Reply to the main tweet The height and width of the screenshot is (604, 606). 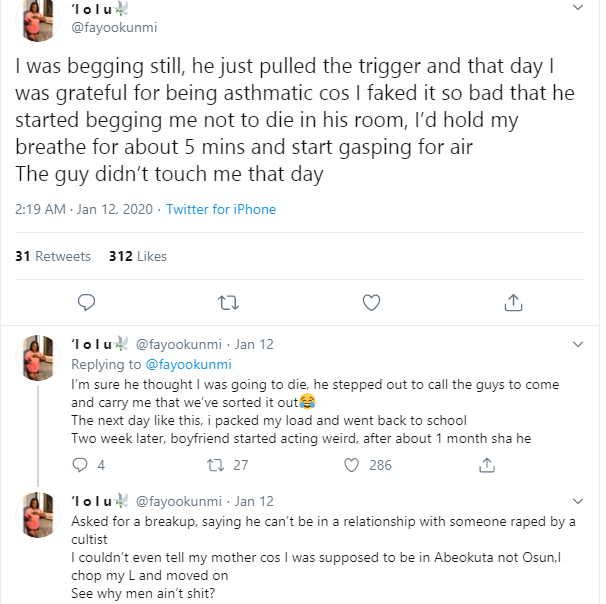point(86,301)
